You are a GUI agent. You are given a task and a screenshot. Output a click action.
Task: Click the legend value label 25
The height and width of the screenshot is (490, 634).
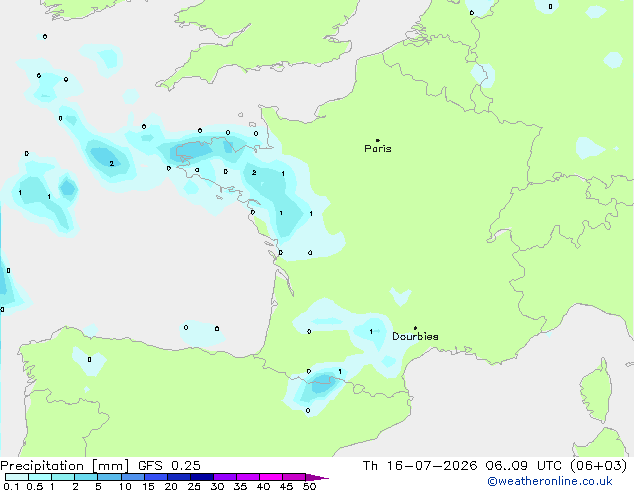(194, 486)
